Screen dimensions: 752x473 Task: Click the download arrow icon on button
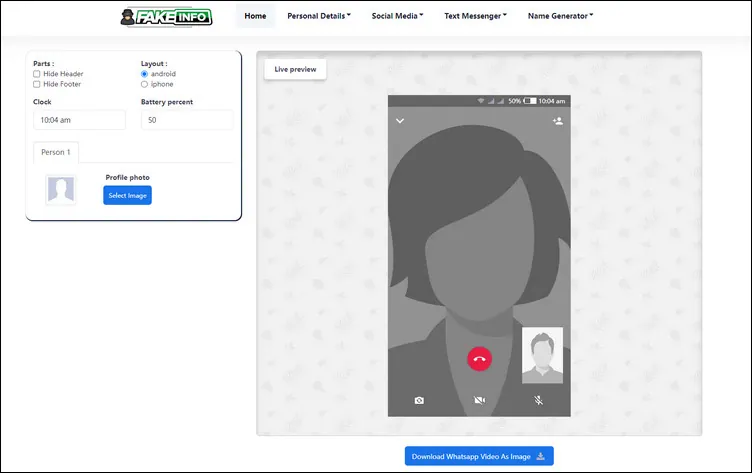[x=540, y=456]
